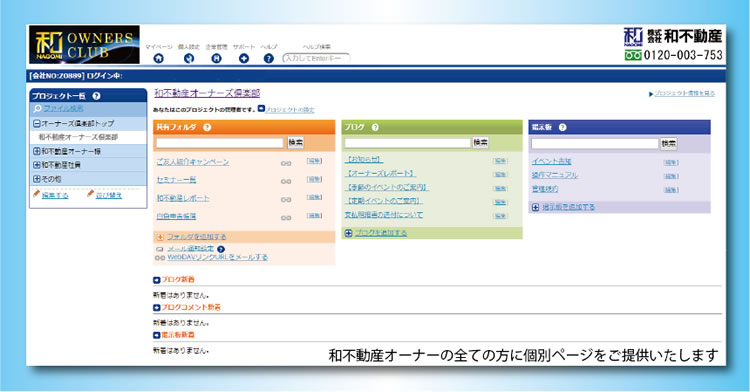The image size is (750, 392).
Task: Open 【オーナーズレポート】 blog
Action: point(380,174)
